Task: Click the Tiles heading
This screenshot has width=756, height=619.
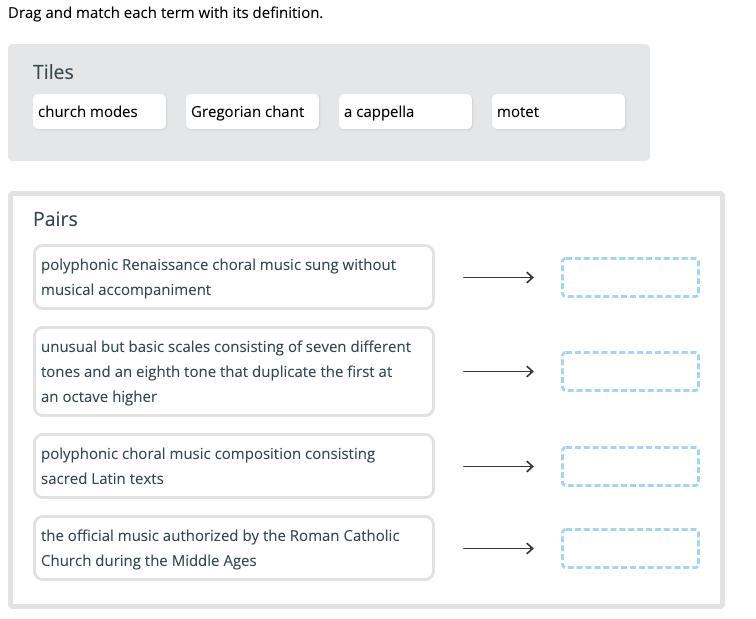Action: click(x=53, y=72)
